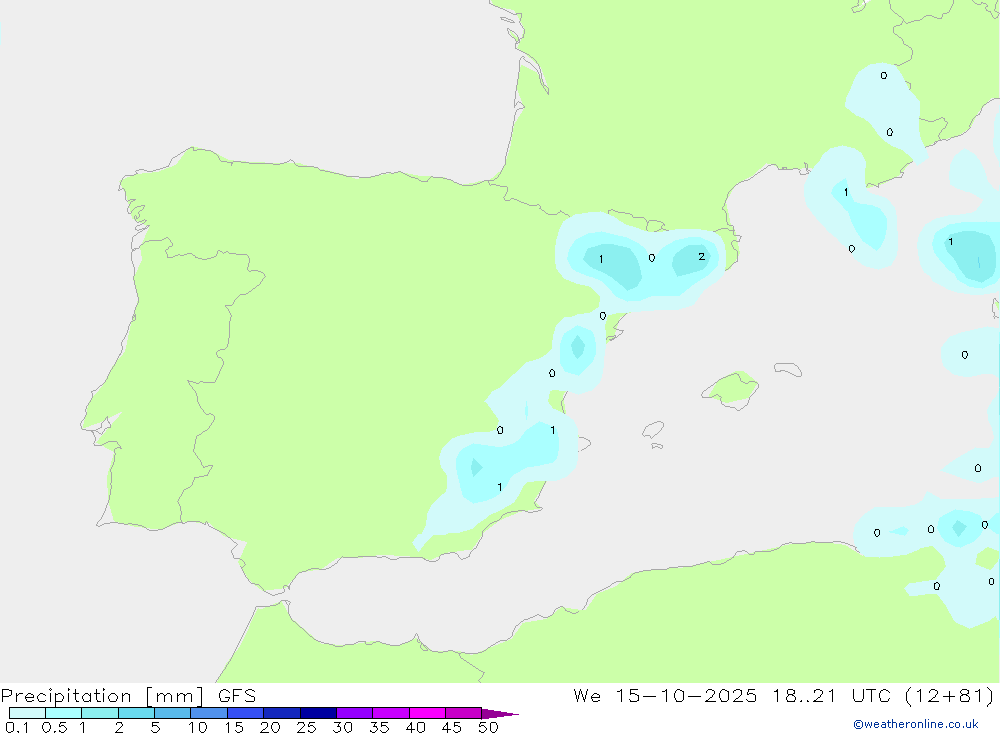The image size is (1000, 733).
Task: Open the weatheronline.co.uk copyright link
Action: [x=916, y=724]
